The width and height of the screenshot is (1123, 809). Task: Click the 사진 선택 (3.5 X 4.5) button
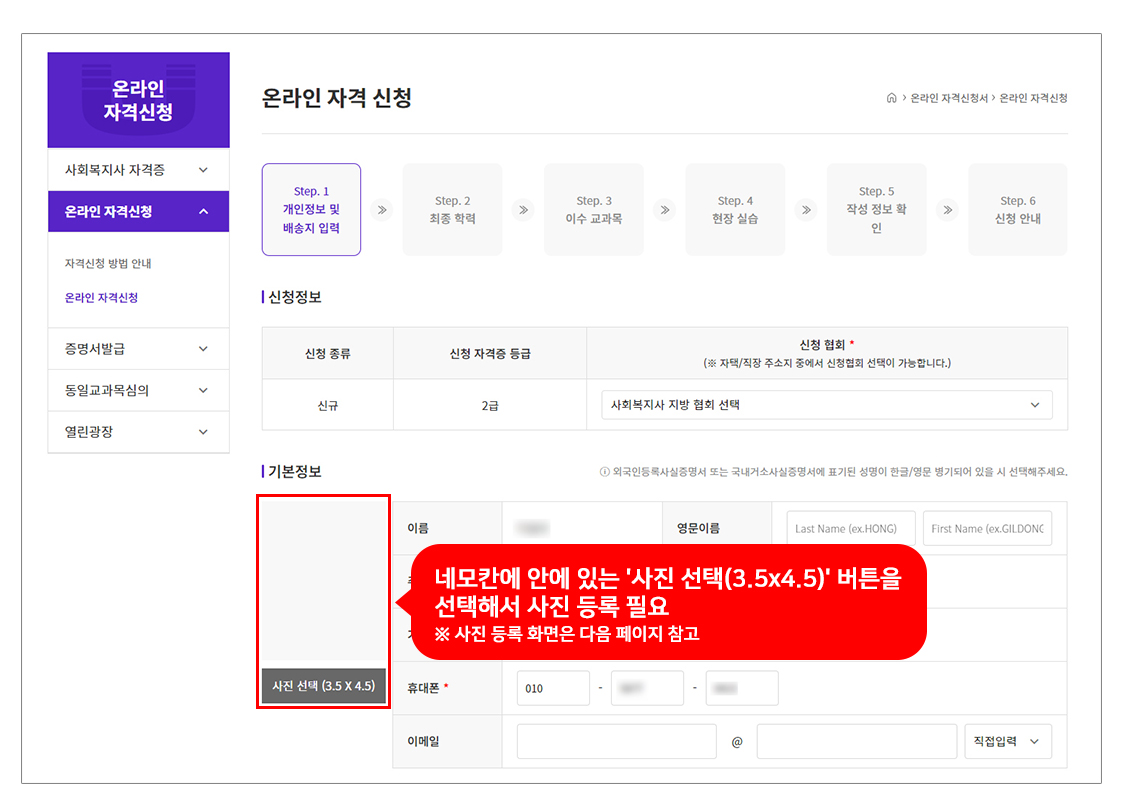pyautogui.click(x=323, y=686)
